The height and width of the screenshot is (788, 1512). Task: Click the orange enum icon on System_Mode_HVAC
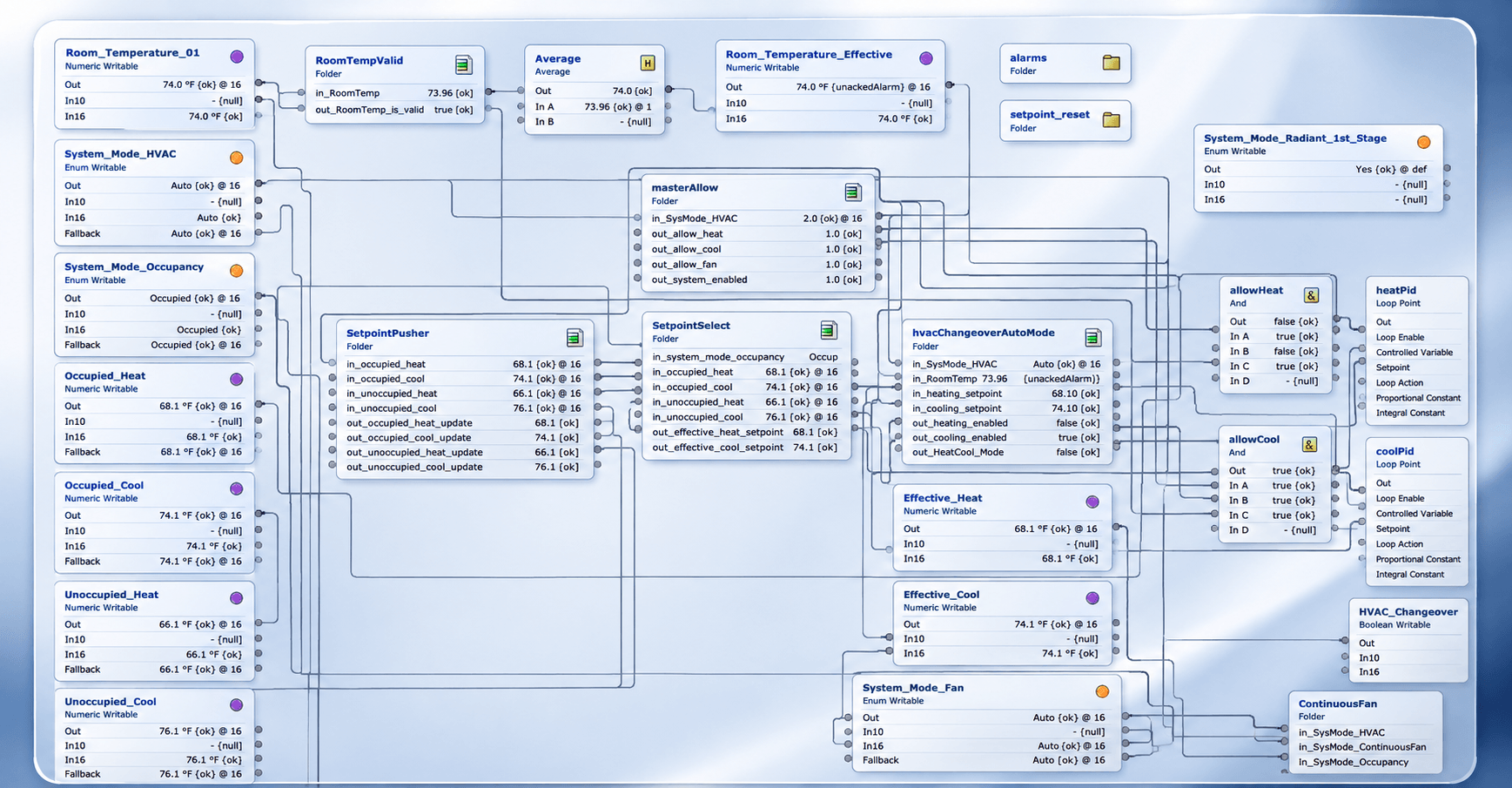[237, 158]
